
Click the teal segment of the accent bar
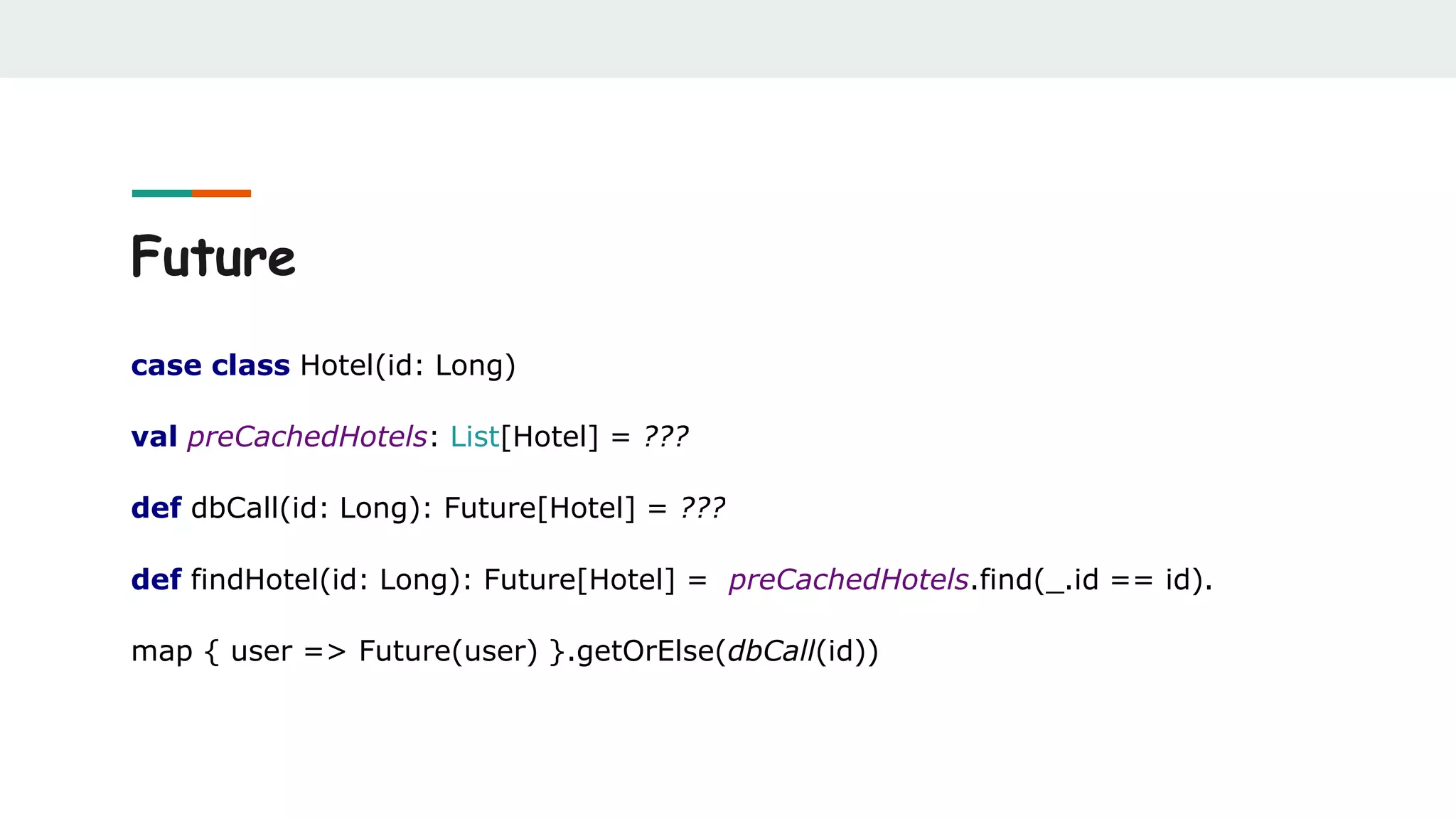point(161,193)
